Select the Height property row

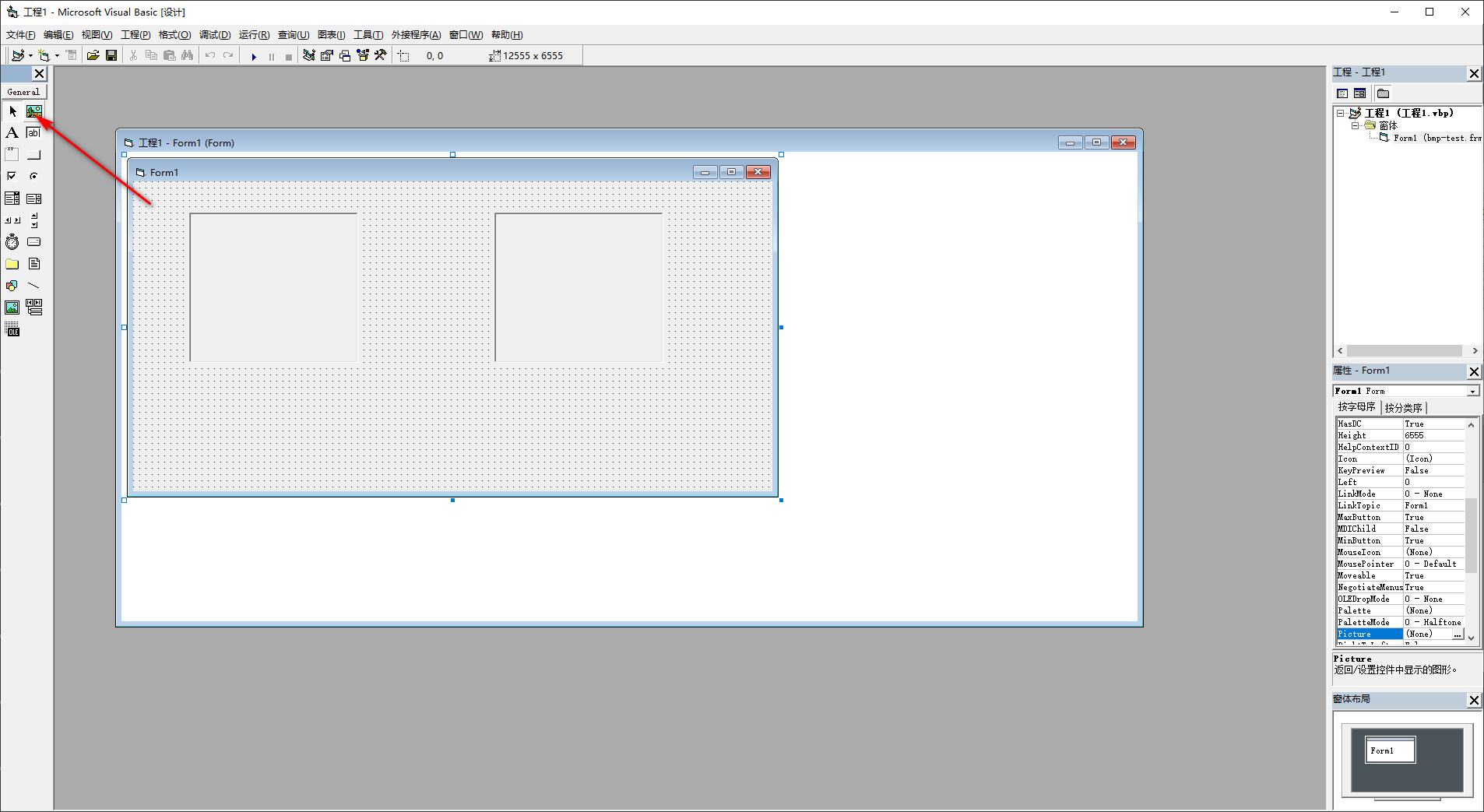(x=1401, y=436)
